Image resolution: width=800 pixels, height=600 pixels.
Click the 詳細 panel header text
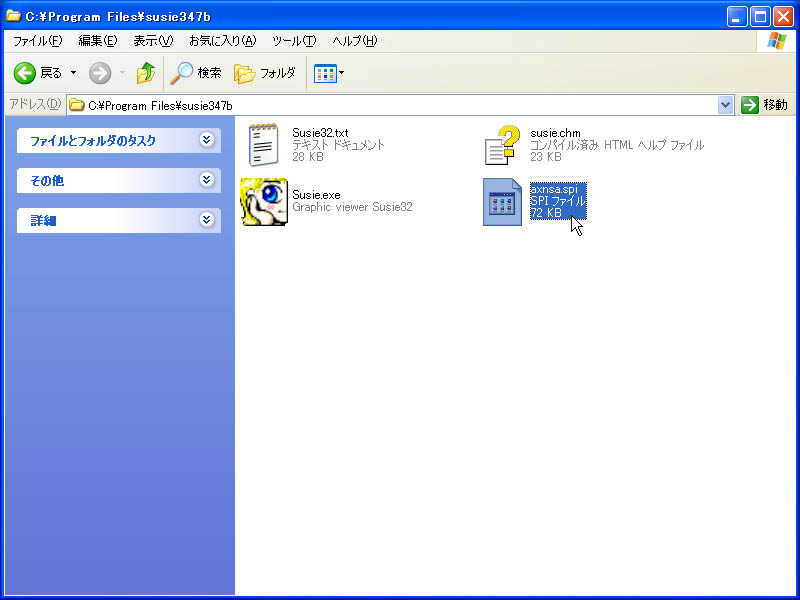[43, 220]
